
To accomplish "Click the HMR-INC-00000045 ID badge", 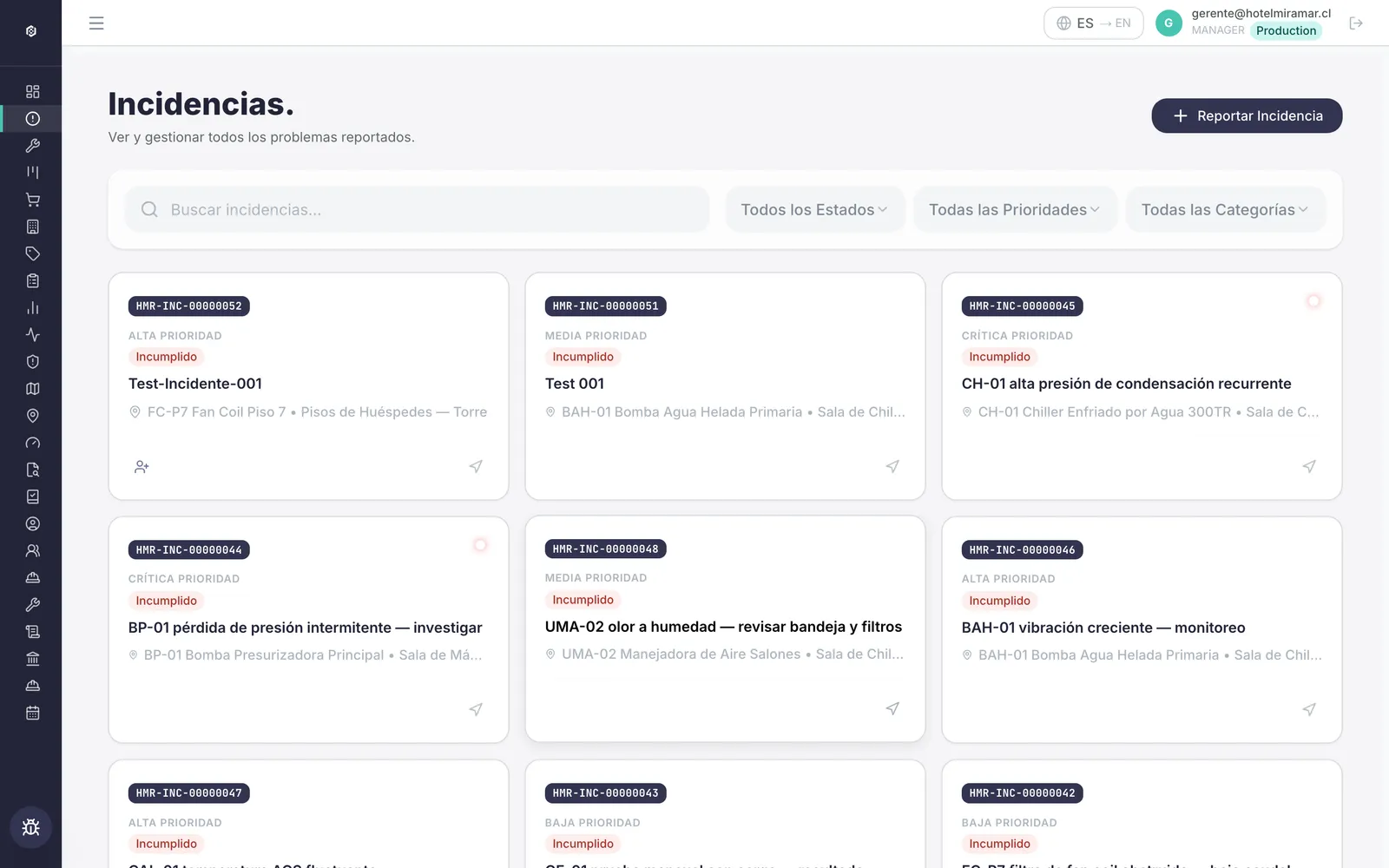I will pos(1023,306).
